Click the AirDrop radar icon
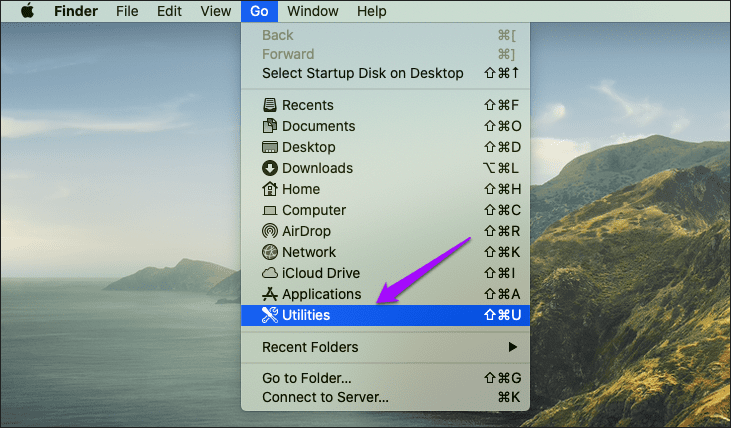 pyautogui.click(x=269, y=231)
